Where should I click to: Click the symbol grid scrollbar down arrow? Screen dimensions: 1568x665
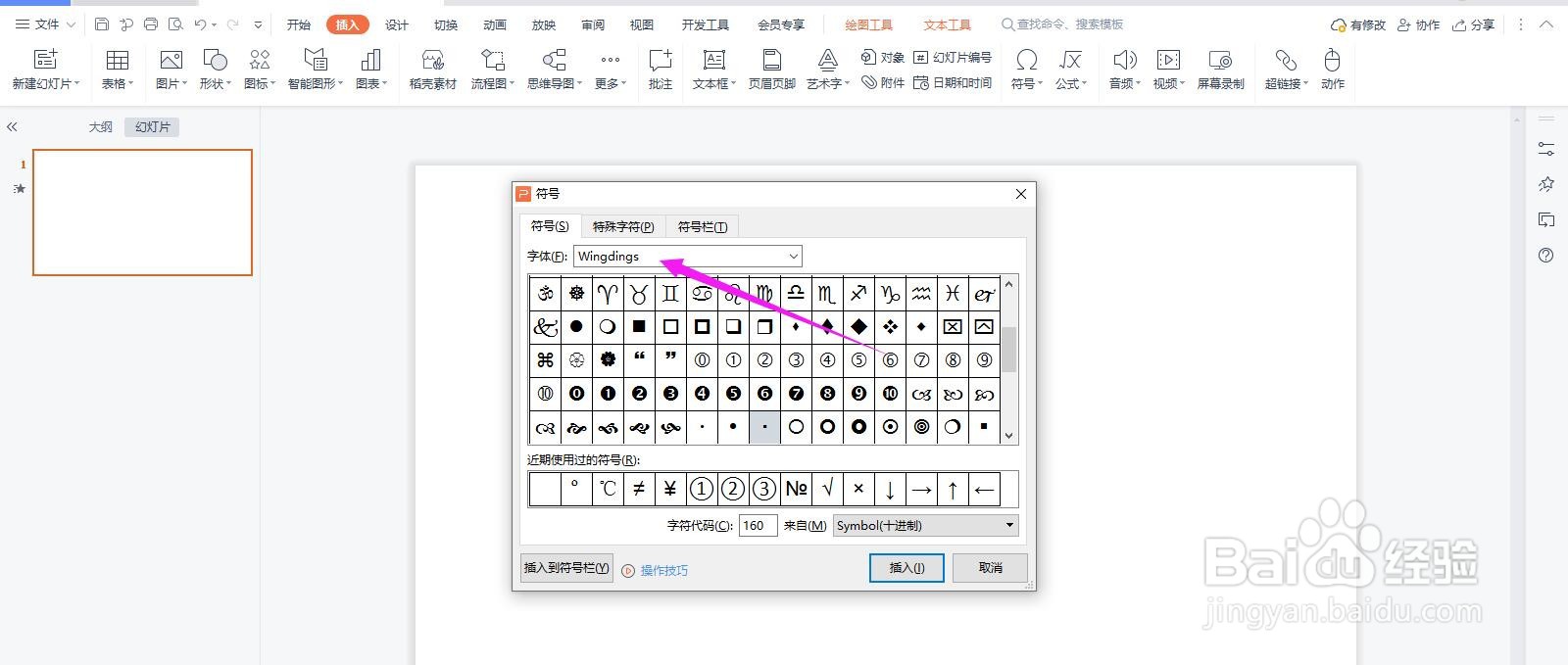point(1009,436)
